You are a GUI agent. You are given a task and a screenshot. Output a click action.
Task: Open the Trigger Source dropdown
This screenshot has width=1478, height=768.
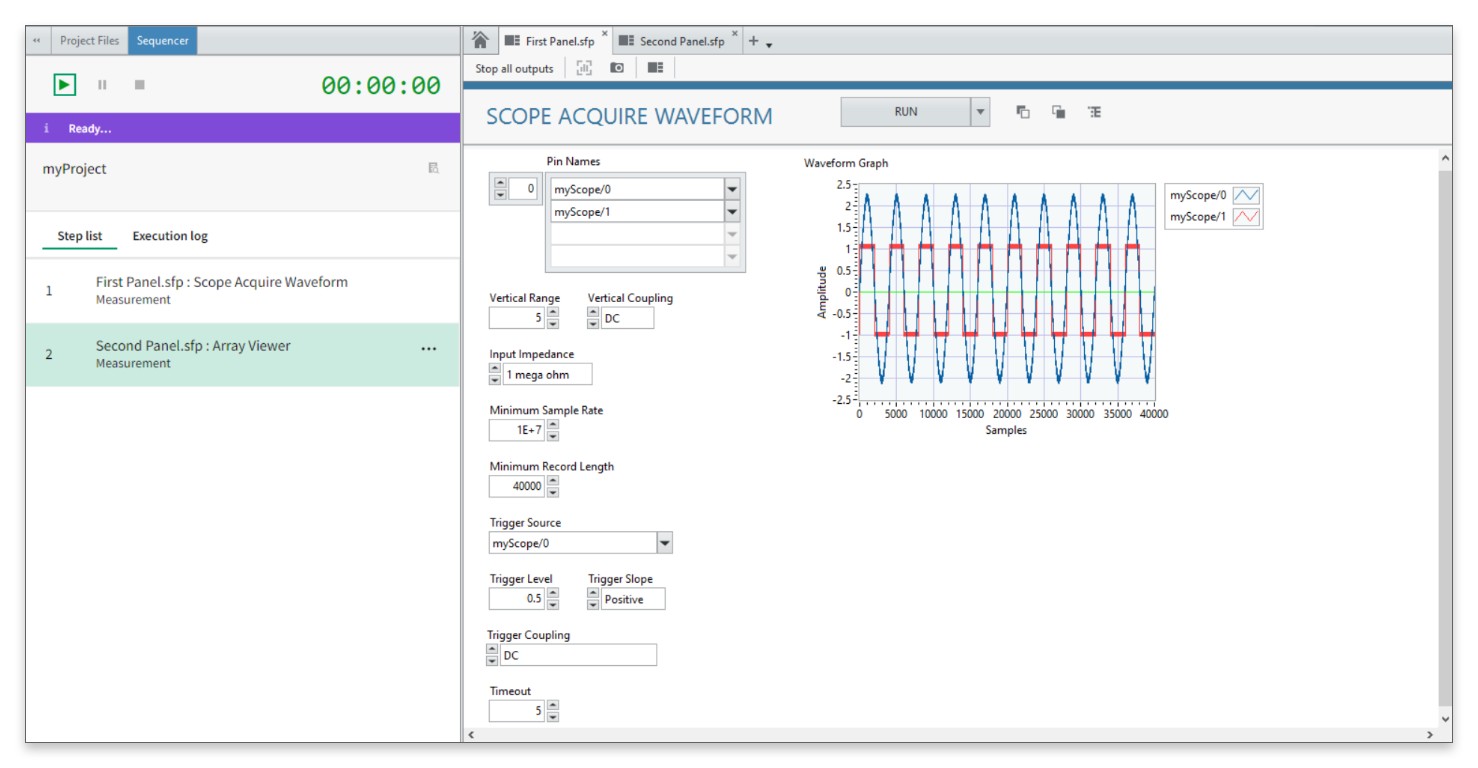(x=665, y=543)
